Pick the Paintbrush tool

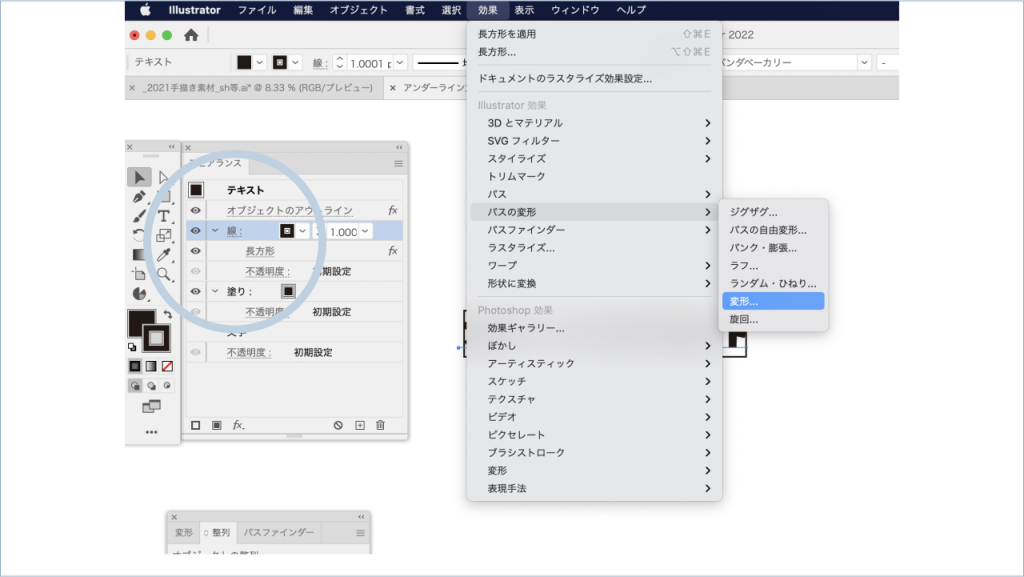click(139, 216)
